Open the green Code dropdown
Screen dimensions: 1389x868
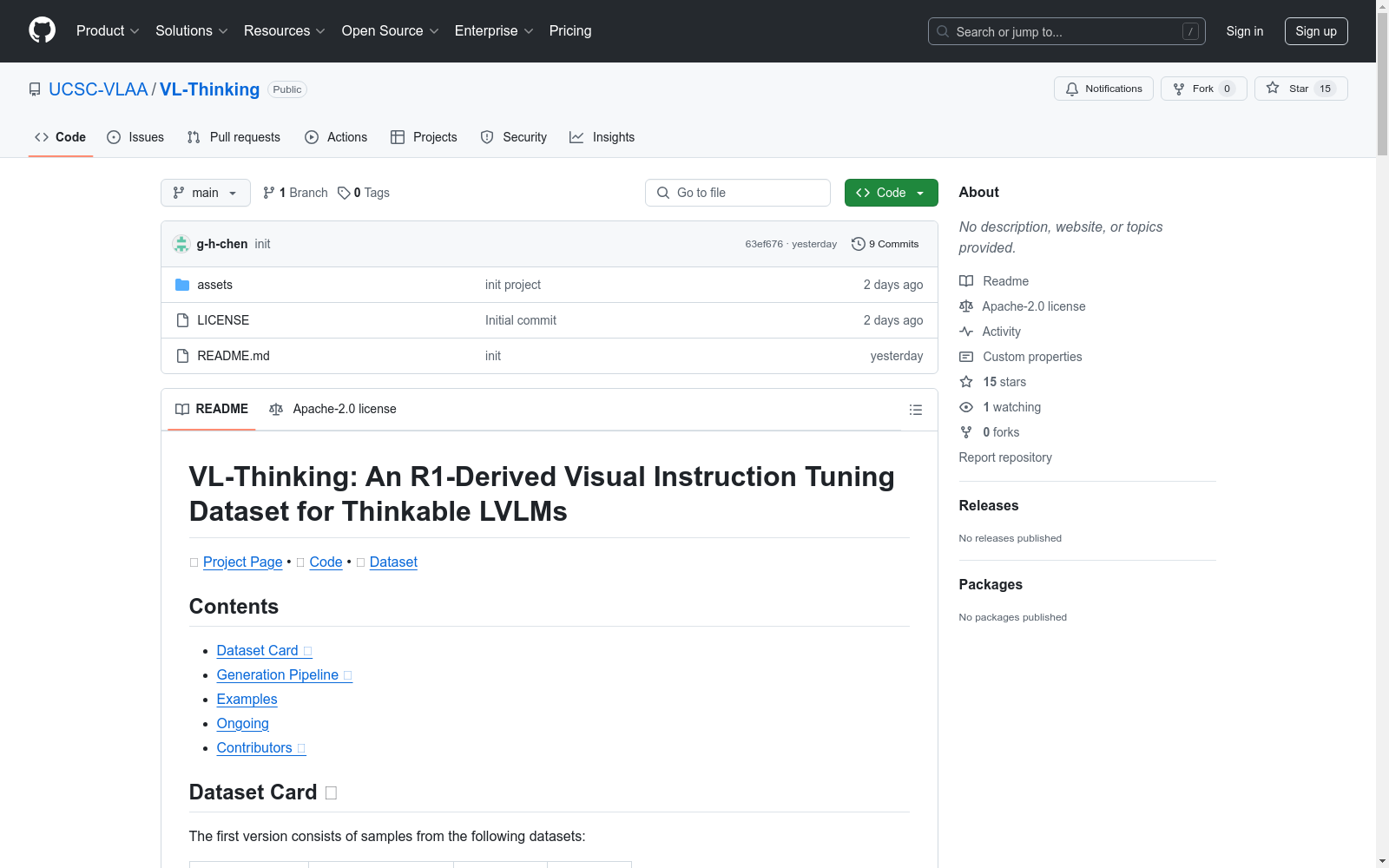click(891, 193)
